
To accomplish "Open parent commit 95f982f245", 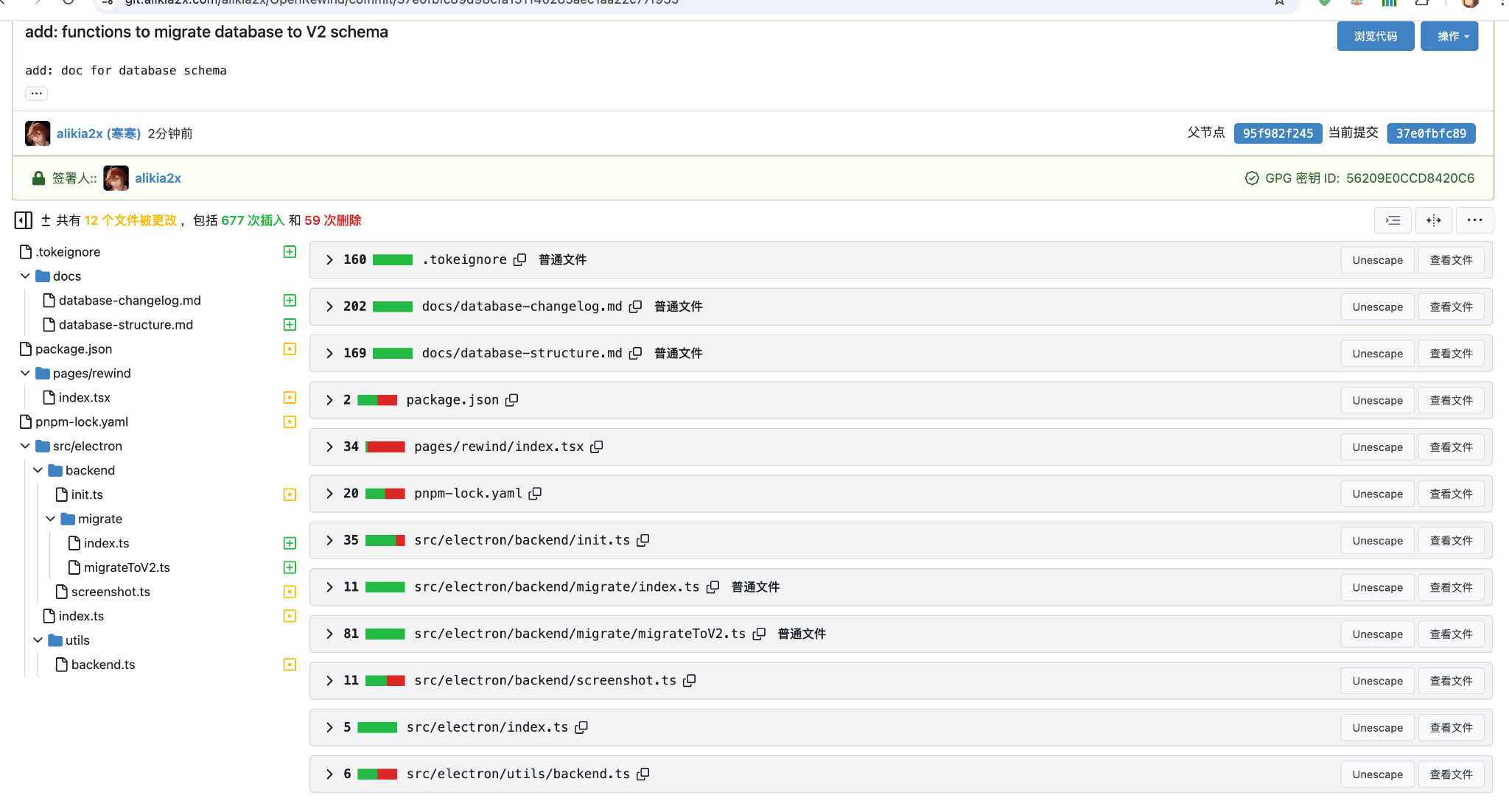I will click(1278, 133).
